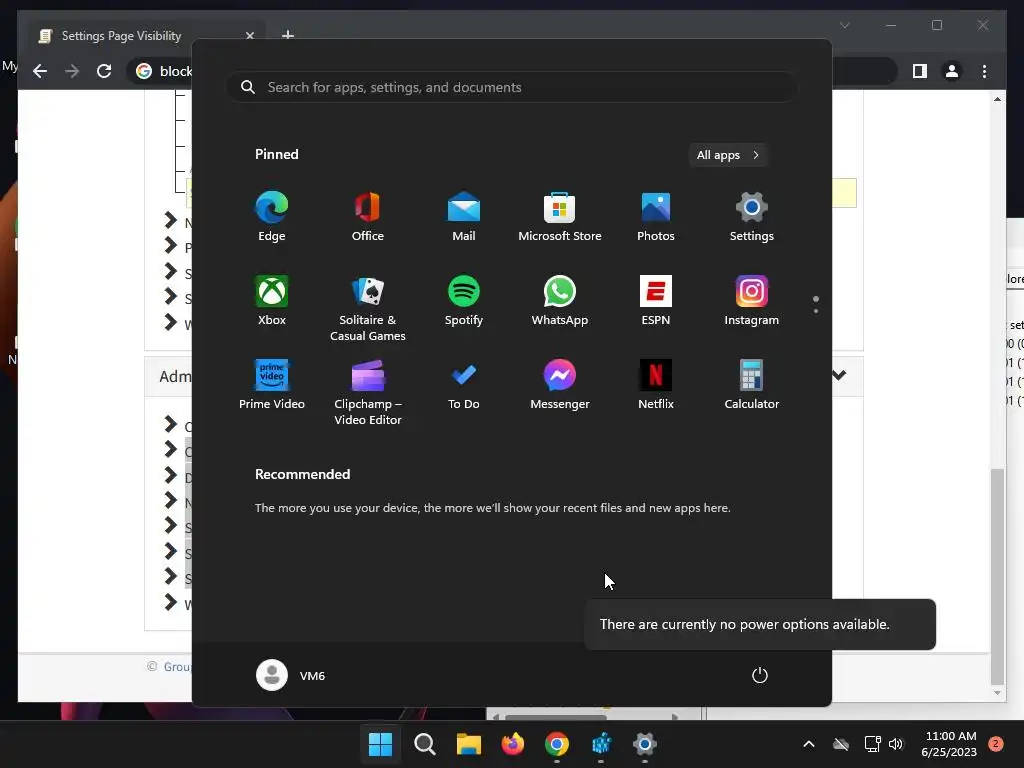
Task: Toggle browser side panel
Action: (920, 71)
